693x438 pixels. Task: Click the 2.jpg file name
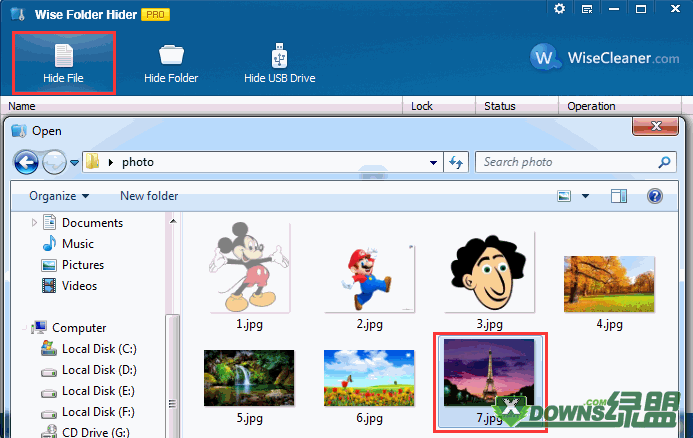369,324
